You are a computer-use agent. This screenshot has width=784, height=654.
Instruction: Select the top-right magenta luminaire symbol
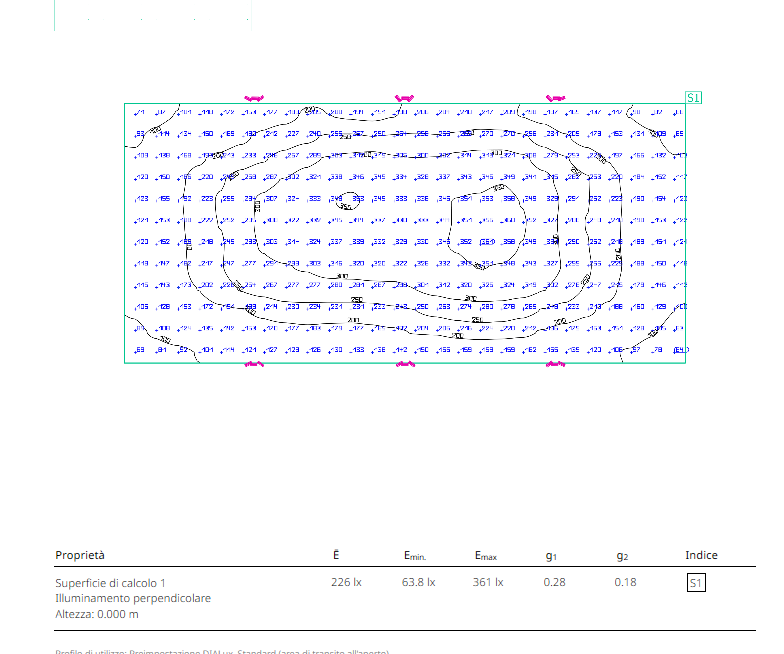tap(555, 98)
